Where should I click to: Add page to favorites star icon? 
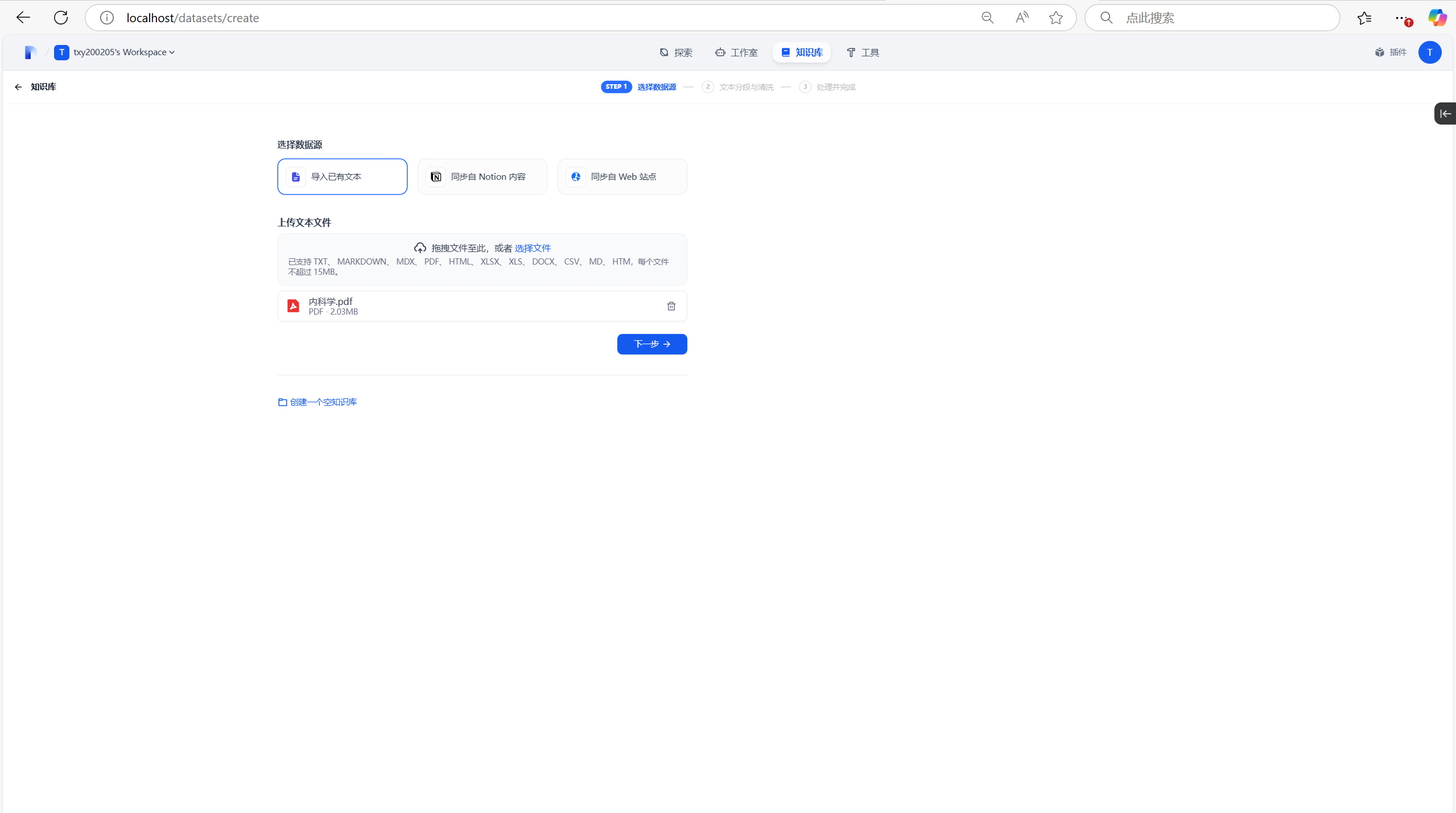[1055, 18]
